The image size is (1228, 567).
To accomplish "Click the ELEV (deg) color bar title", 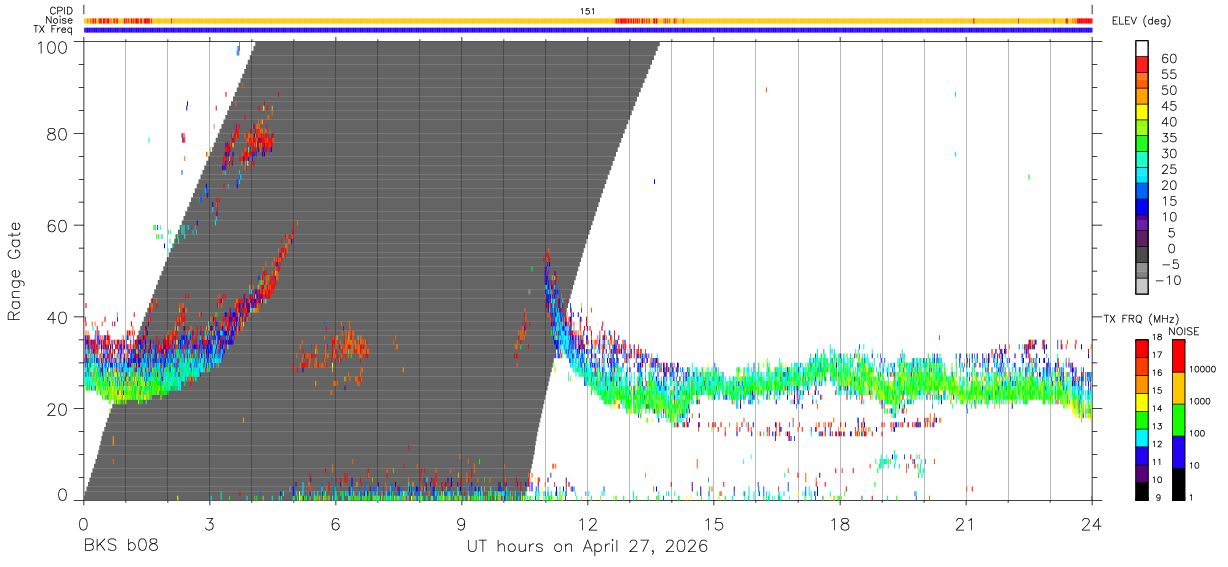I will 1144,21.
